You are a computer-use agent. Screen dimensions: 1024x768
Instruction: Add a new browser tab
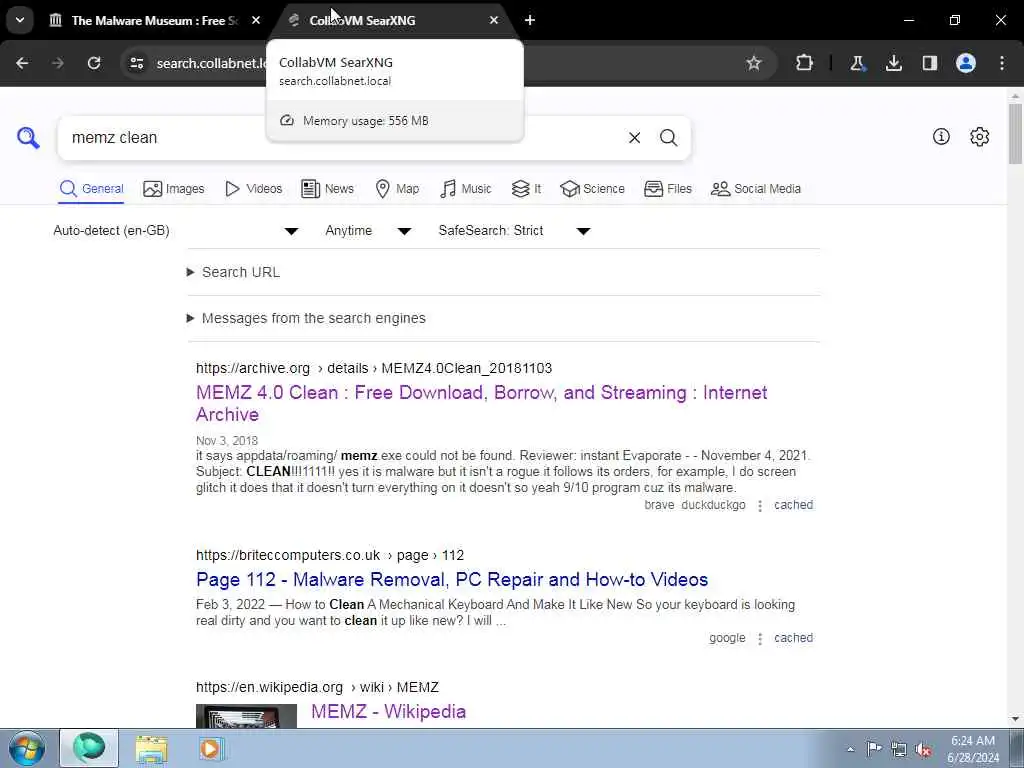tap(530, 20)
